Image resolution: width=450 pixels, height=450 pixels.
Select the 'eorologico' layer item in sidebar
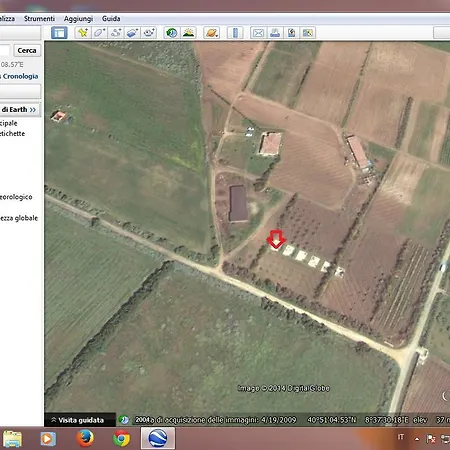point(16,197)
